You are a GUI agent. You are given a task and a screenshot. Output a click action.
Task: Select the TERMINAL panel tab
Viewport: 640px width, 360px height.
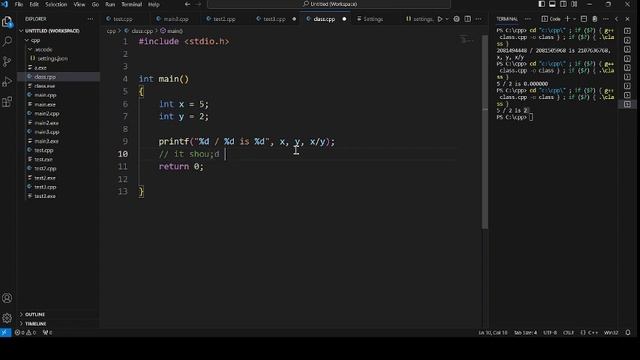click(x=507, y=19)
